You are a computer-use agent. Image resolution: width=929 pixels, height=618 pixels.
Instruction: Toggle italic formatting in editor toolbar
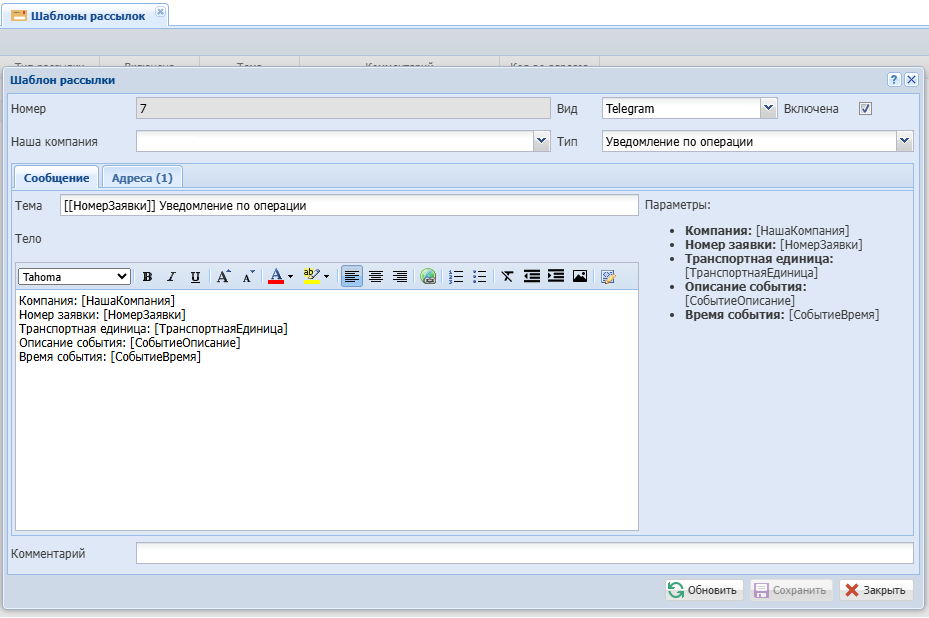pos(171,277)
